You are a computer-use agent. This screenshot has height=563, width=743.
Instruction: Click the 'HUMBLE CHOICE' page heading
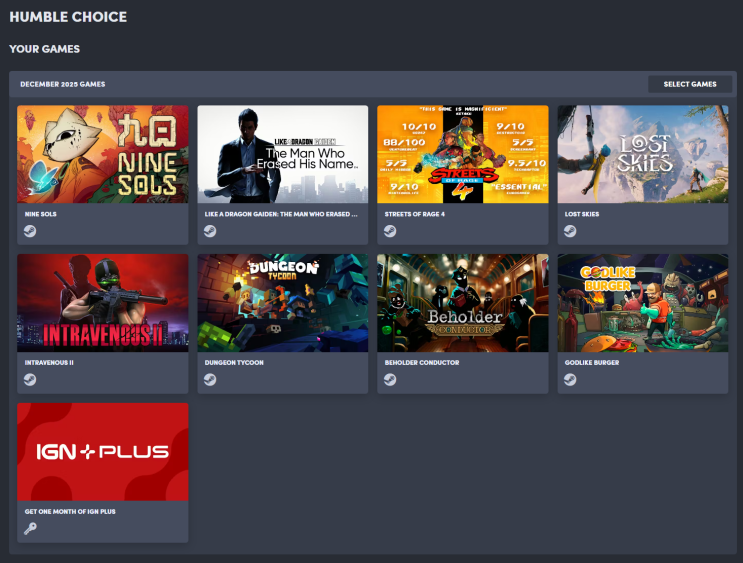point(68,17)
